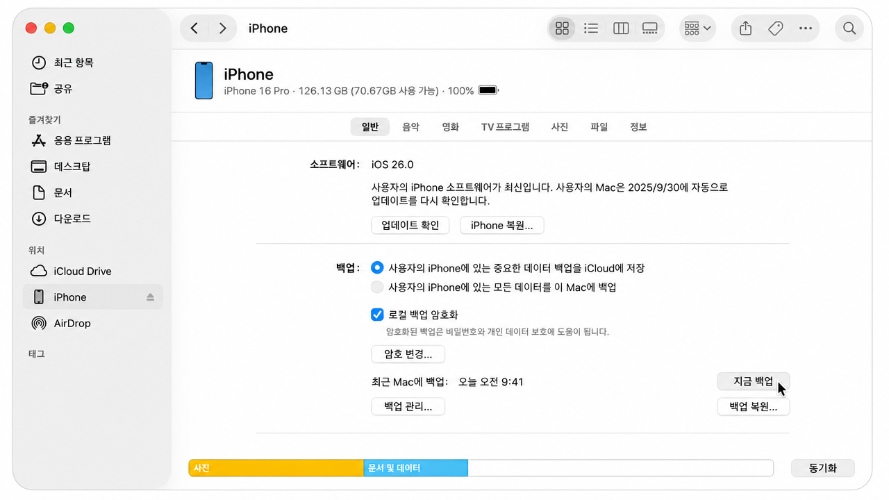This screenshot has height=500, width=889.
Task: Open AirDrop in the sidebar
Action: [93, 323]
